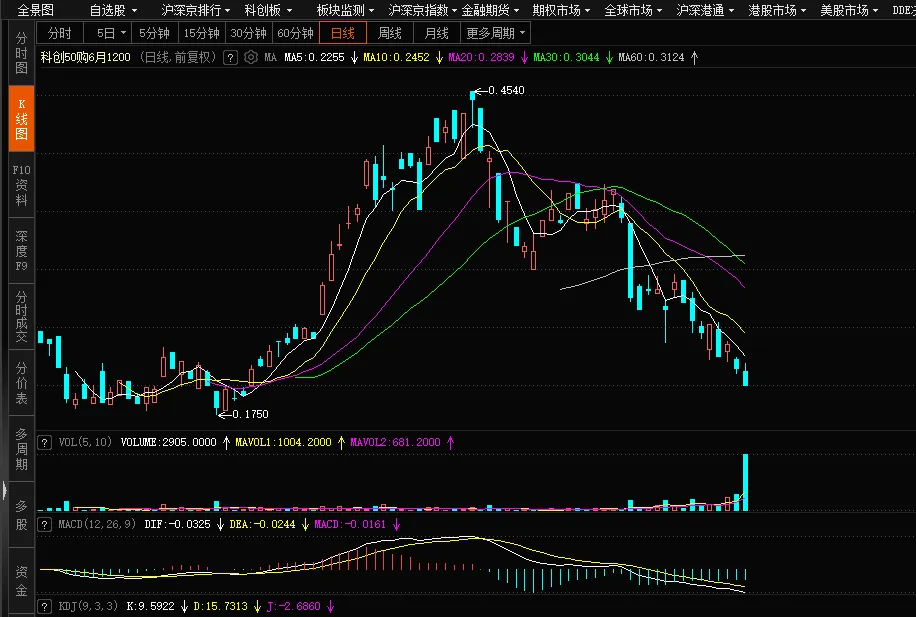
Task: Click the MACD indicator help question mark
Action: (44, 524)
